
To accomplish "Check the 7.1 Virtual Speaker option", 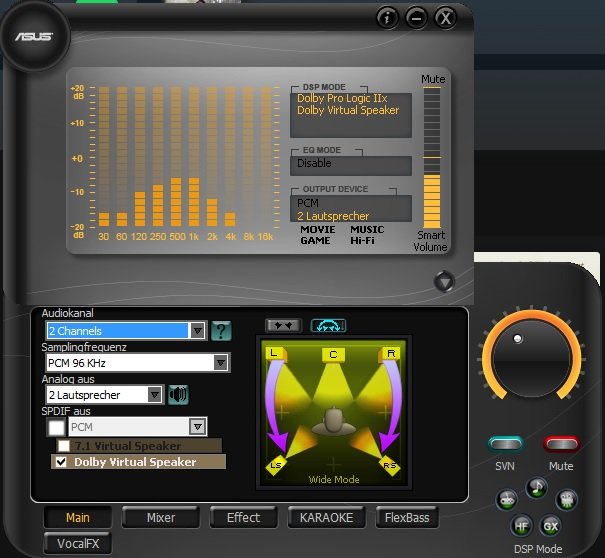I will (64, 446).
